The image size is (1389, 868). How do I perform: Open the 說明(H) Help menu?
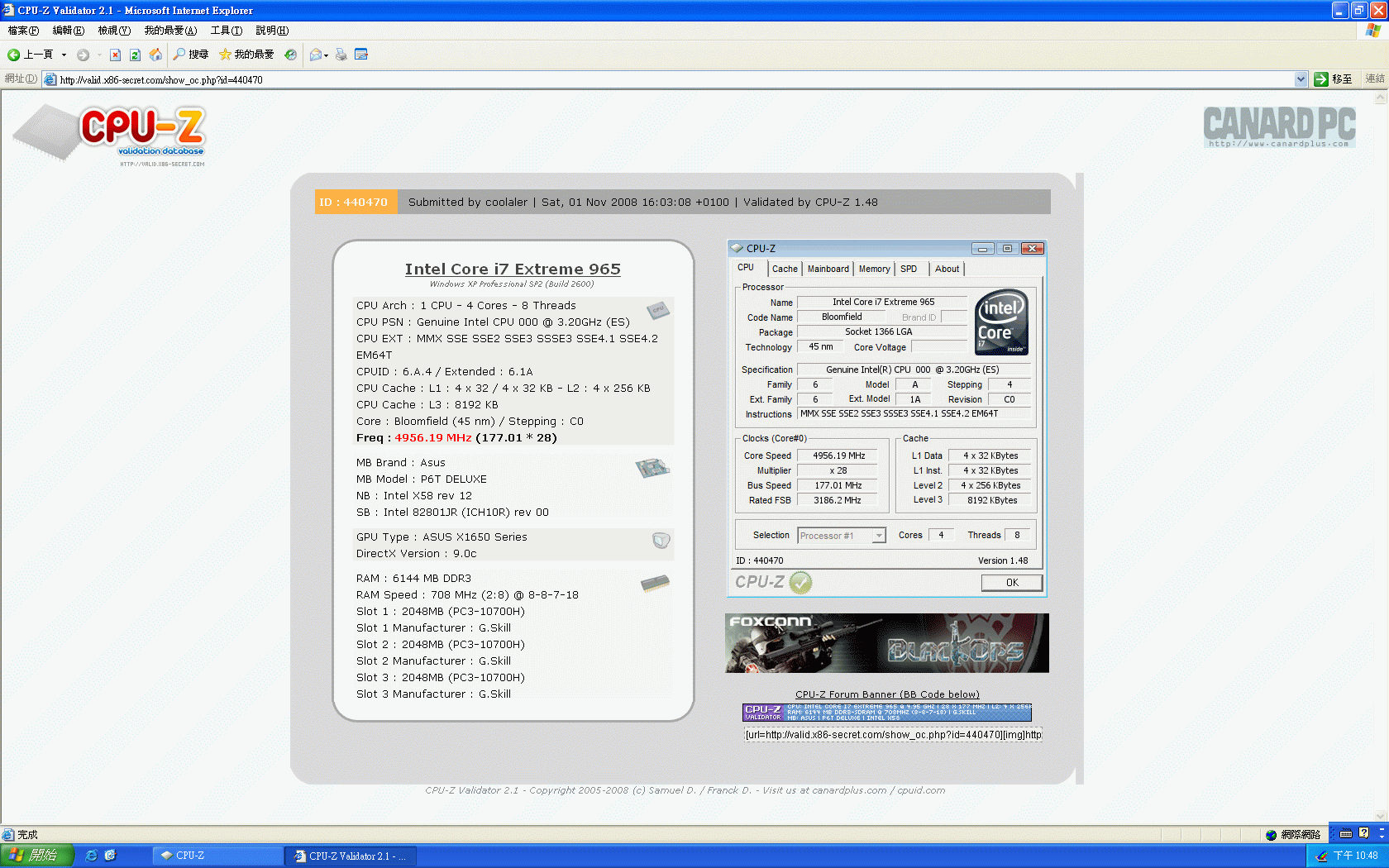pos(272,31)
